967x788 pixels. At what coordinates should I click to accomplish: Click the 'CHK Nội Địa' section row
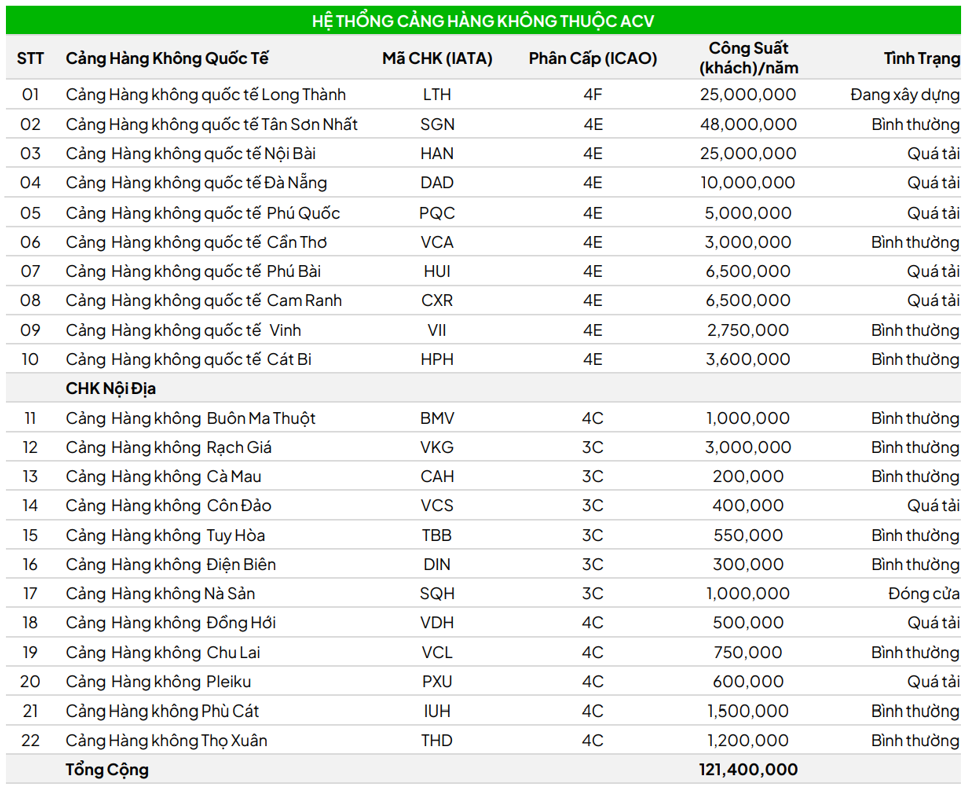[110, 388]
